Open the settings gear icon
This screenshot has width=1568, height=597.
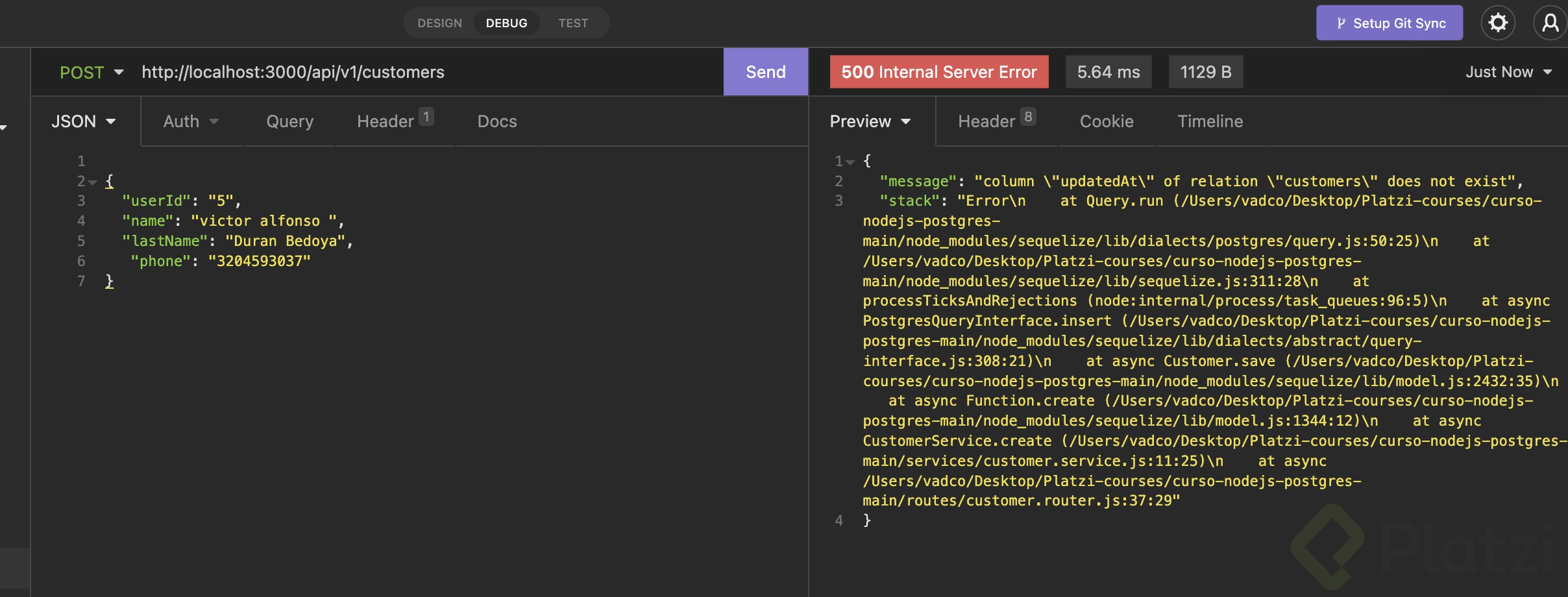tap(1498, 23)
